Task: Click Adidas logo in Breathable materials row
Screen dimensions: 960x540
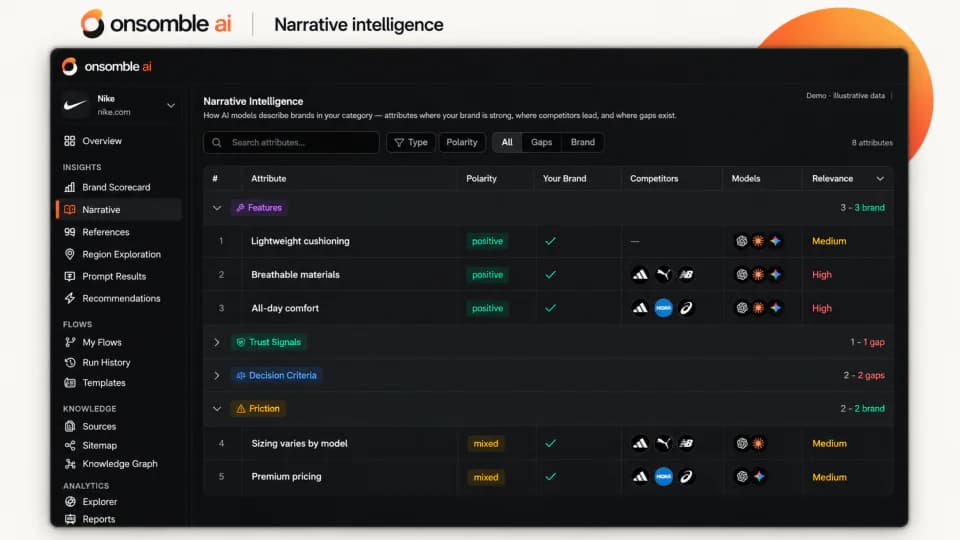Action: [640, 275]
